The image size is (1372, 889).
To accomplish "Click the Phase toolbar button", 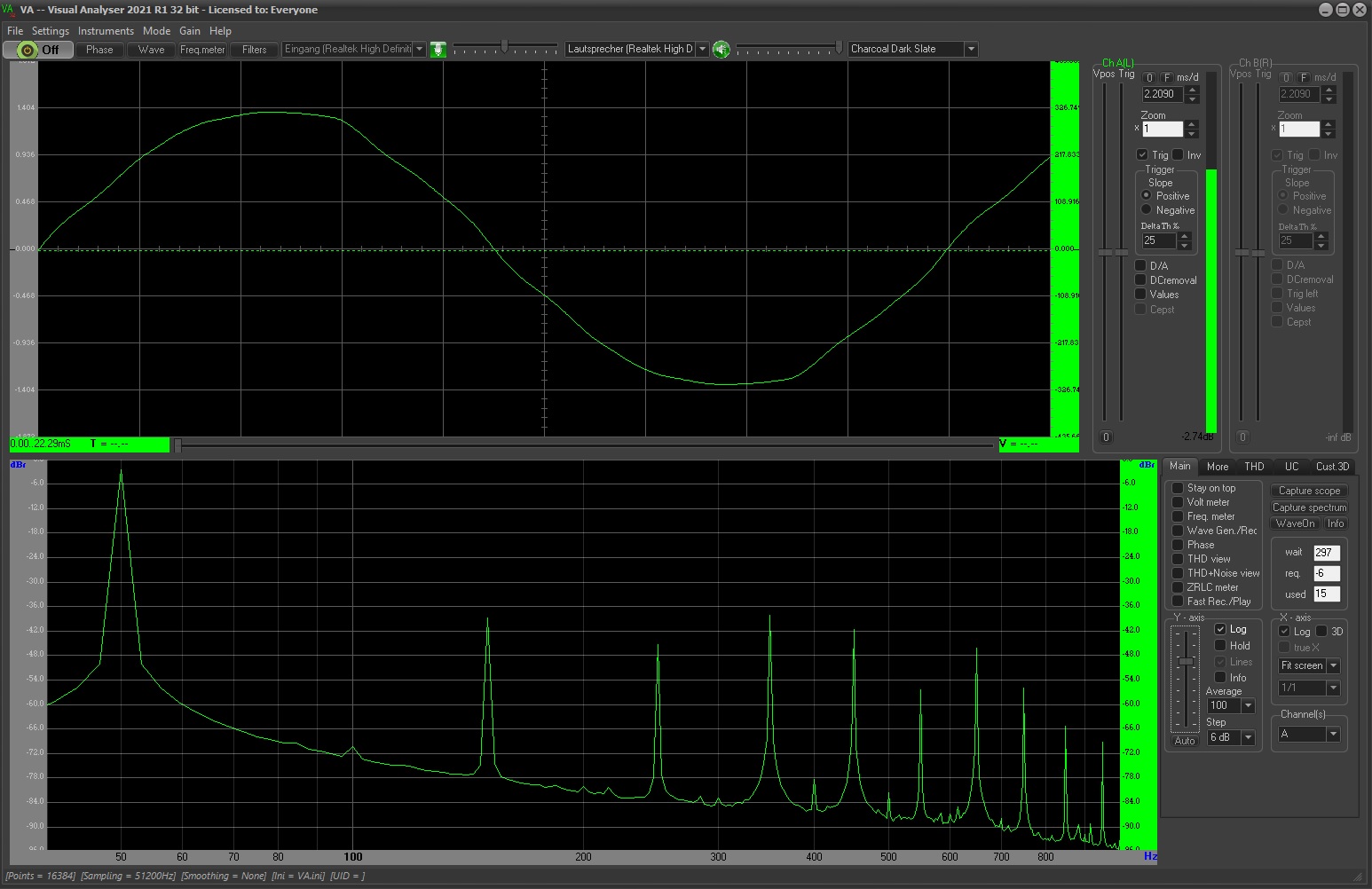I will [x=99, y=50].
